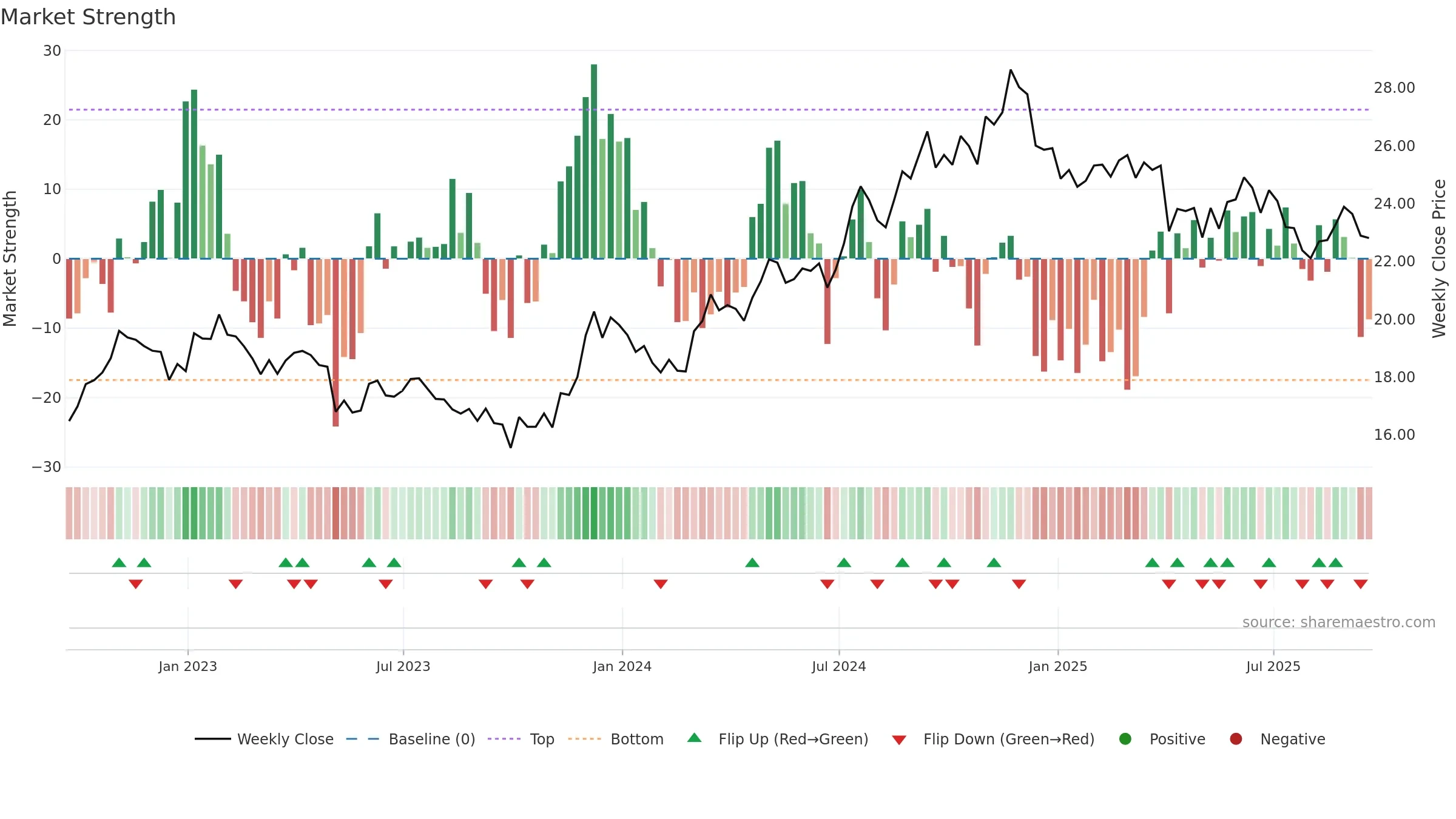This screenshot has width=1456, height=819.
Task: Toggle the Weekly Close legend entry
Action: tap(264, 739)
